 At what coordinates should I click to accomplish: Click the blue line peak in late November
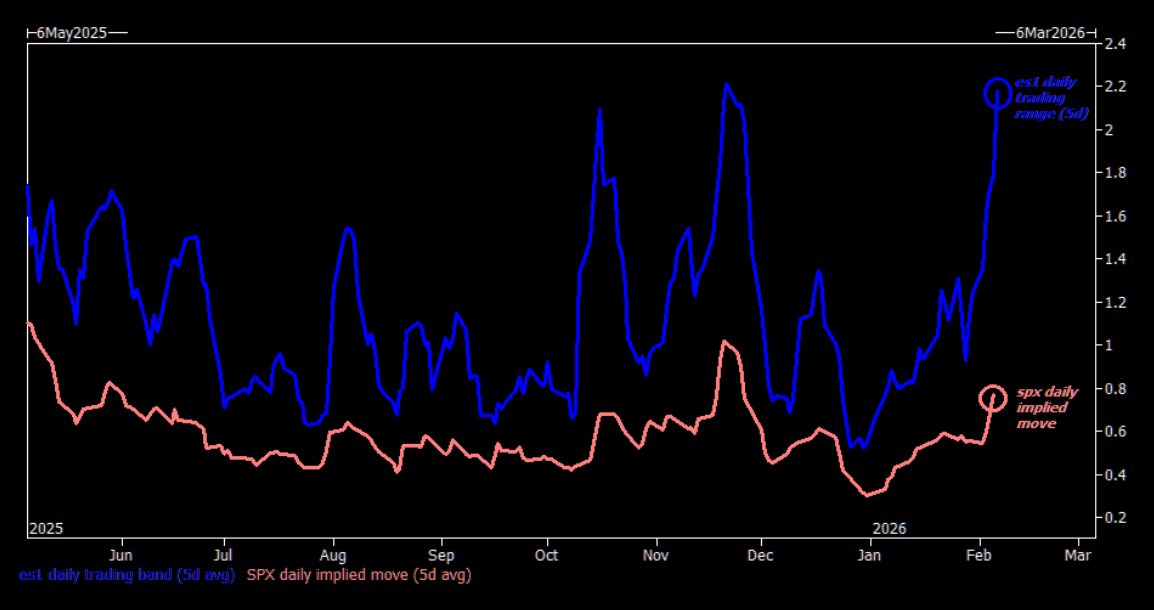click(726, 85)
